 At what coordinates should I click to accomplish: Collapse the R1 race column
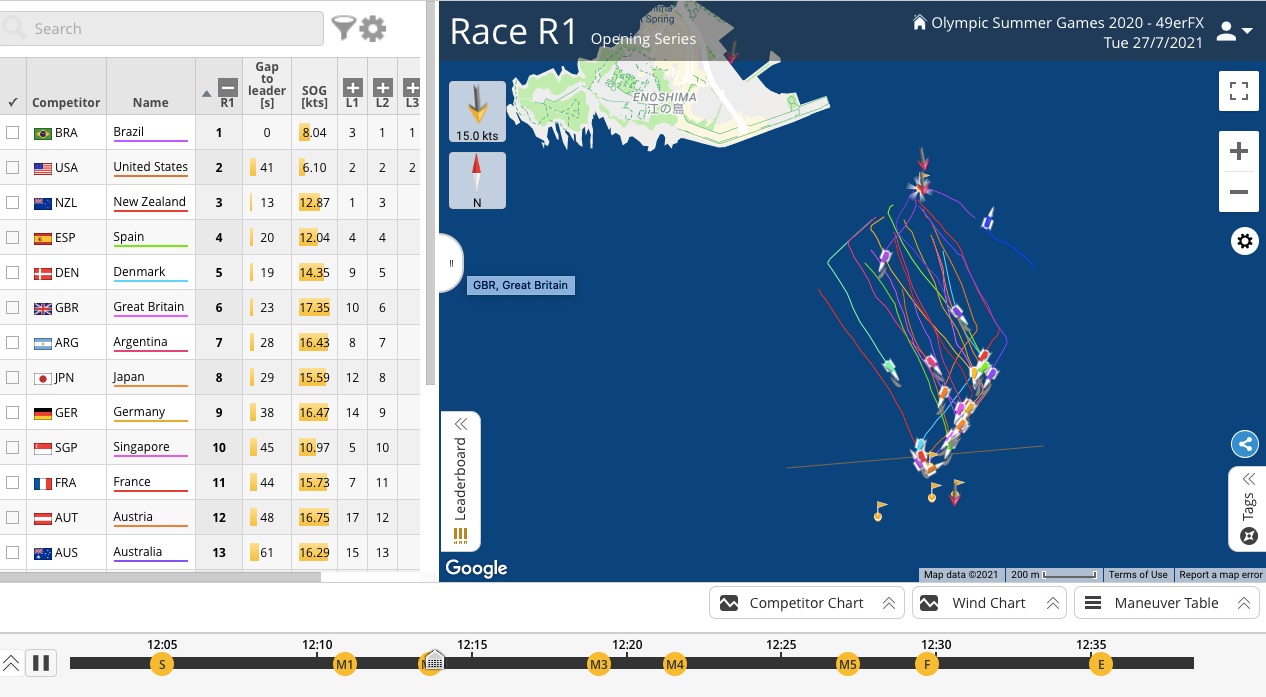pos(227,87)
